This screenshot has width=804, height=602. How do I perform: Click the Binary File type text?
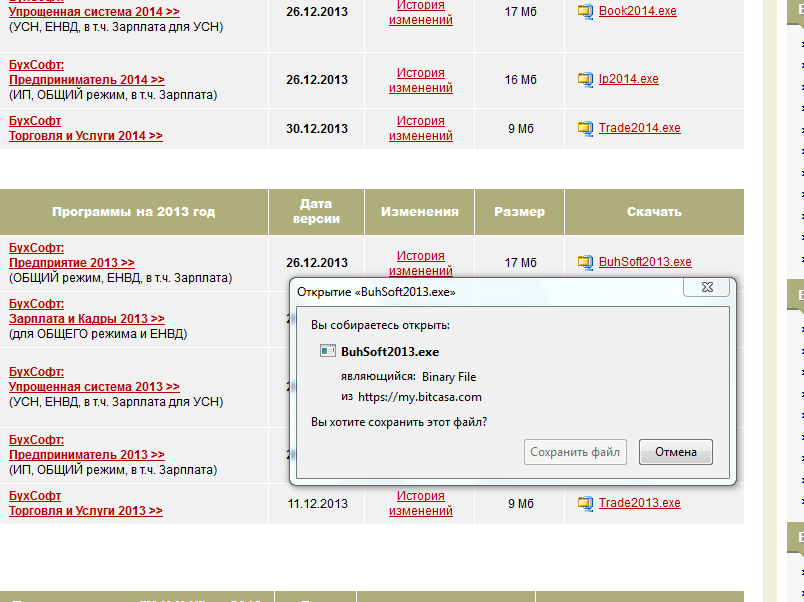(449, 377)
